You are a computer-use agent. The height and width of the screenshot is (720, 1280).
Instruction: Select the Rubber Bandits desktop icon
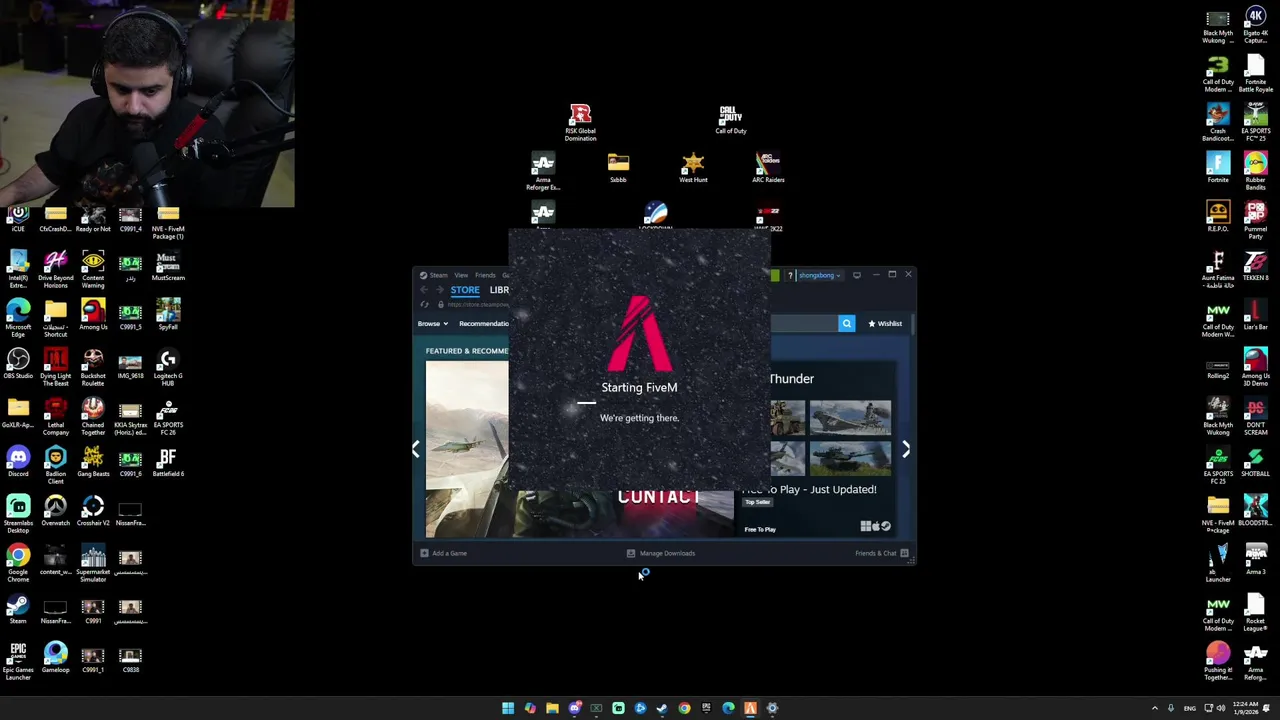1256,171
